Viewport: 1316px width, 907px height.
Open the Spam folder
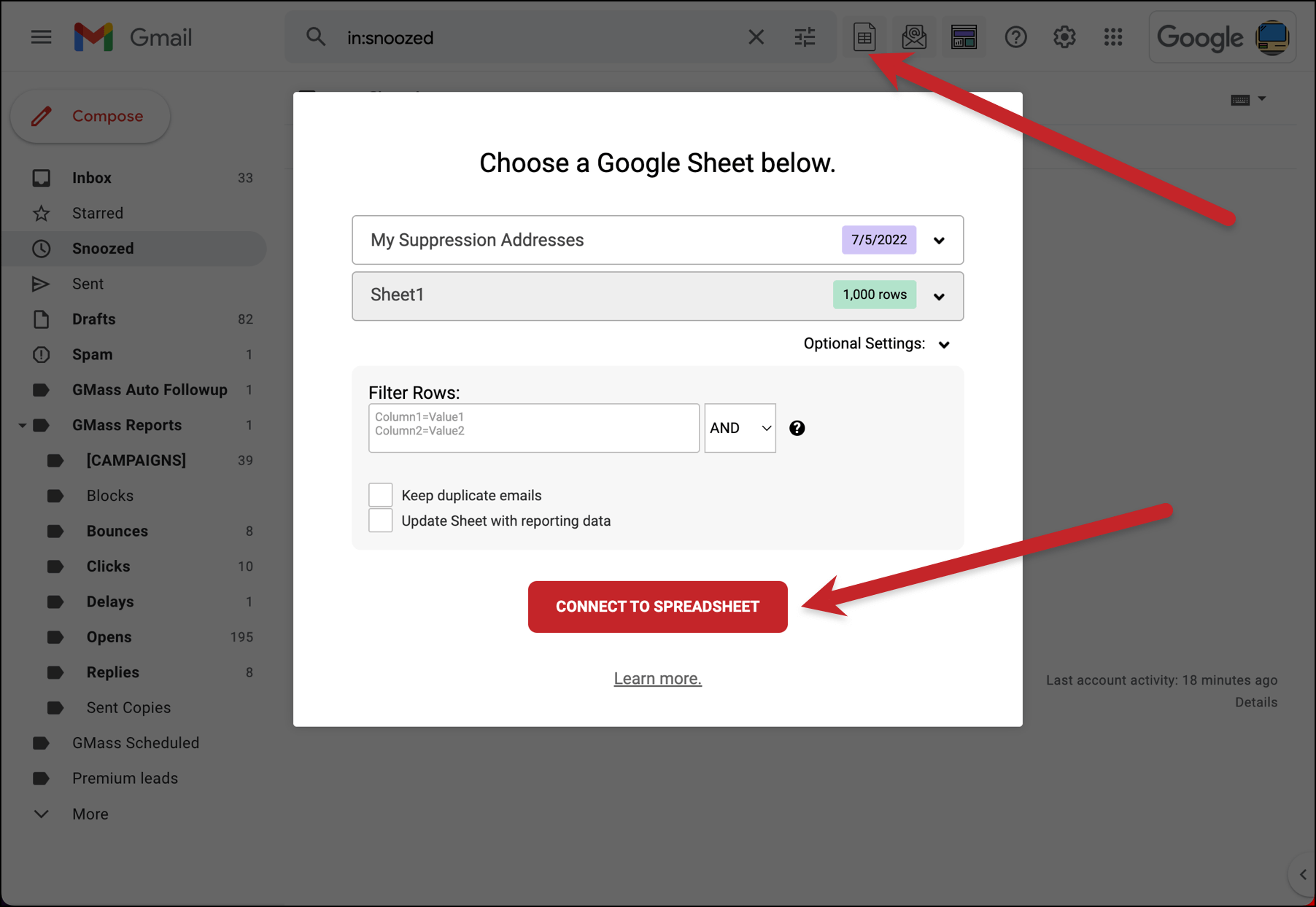click(x=134, y=354)
